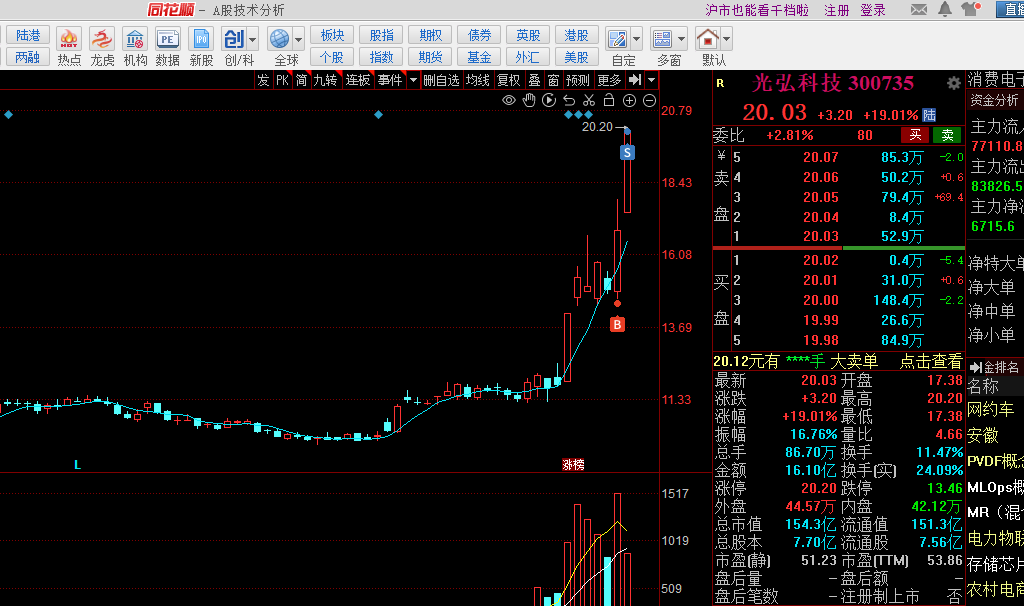Click the red 买 buy button
Screen dimensions: 1024x606
click(x=916, y=135)
